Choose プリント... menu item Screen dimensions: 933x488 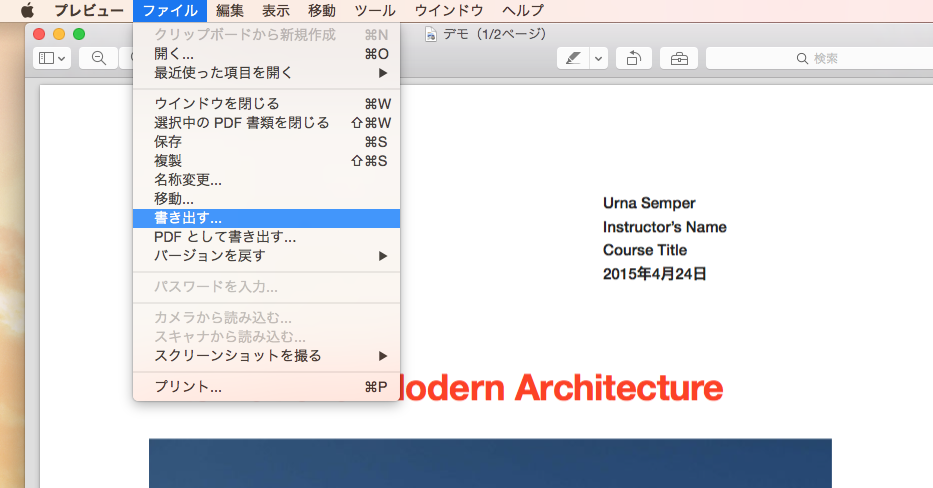[267, 387]
